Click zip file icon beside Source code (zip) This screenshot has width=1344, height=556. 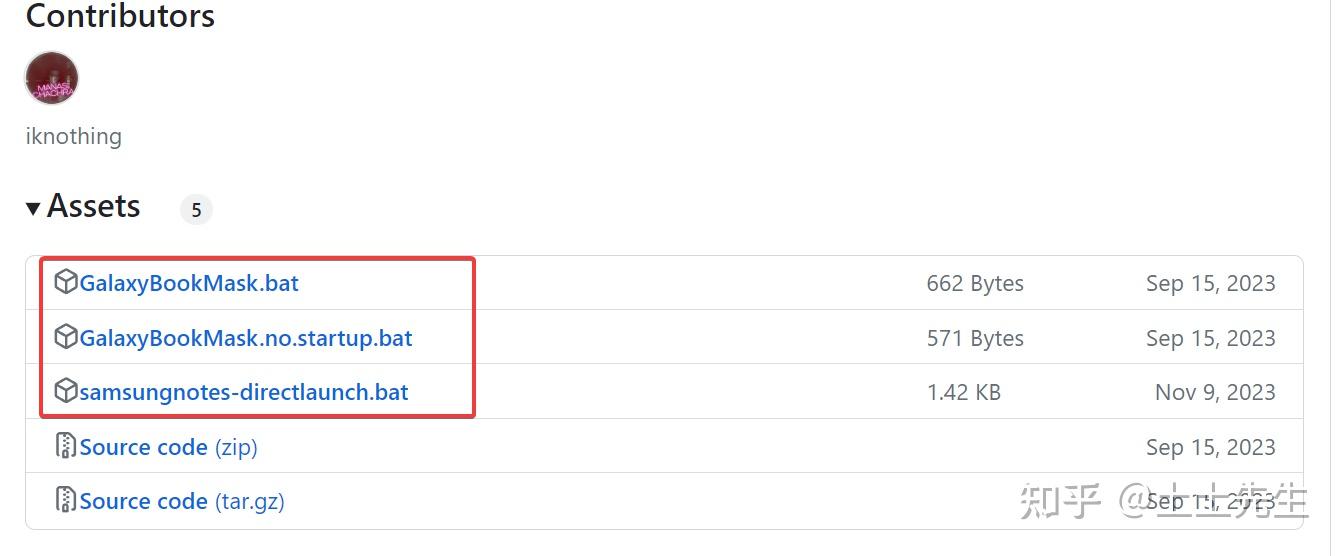(x=66, y=446)
